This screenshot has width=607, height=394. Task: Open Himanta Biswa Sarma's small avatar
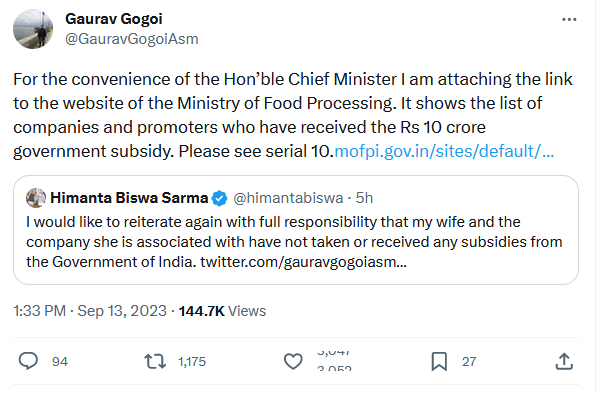(x=36, y=198)
